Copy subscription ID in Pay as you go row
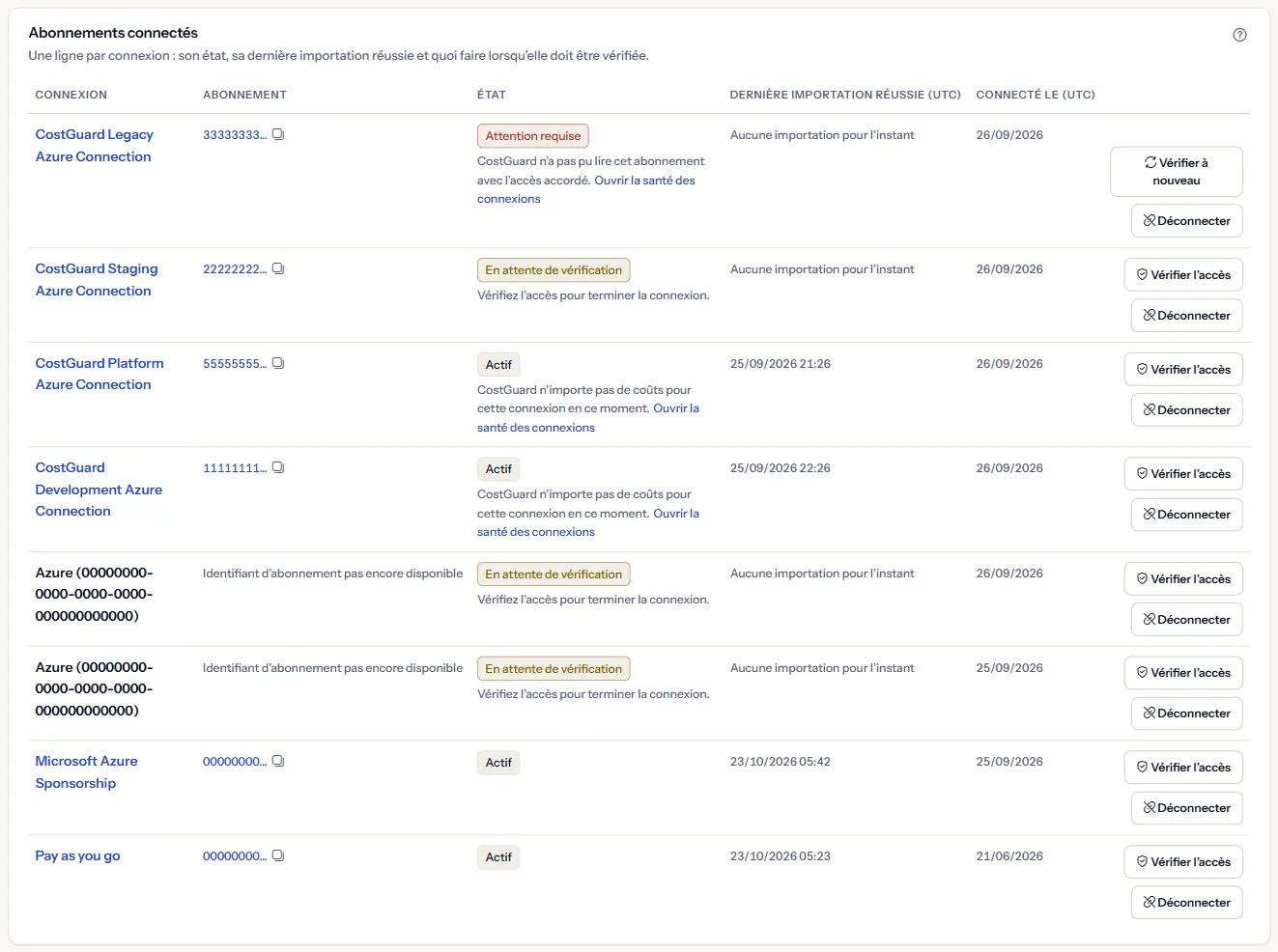 tap(278, 855)
